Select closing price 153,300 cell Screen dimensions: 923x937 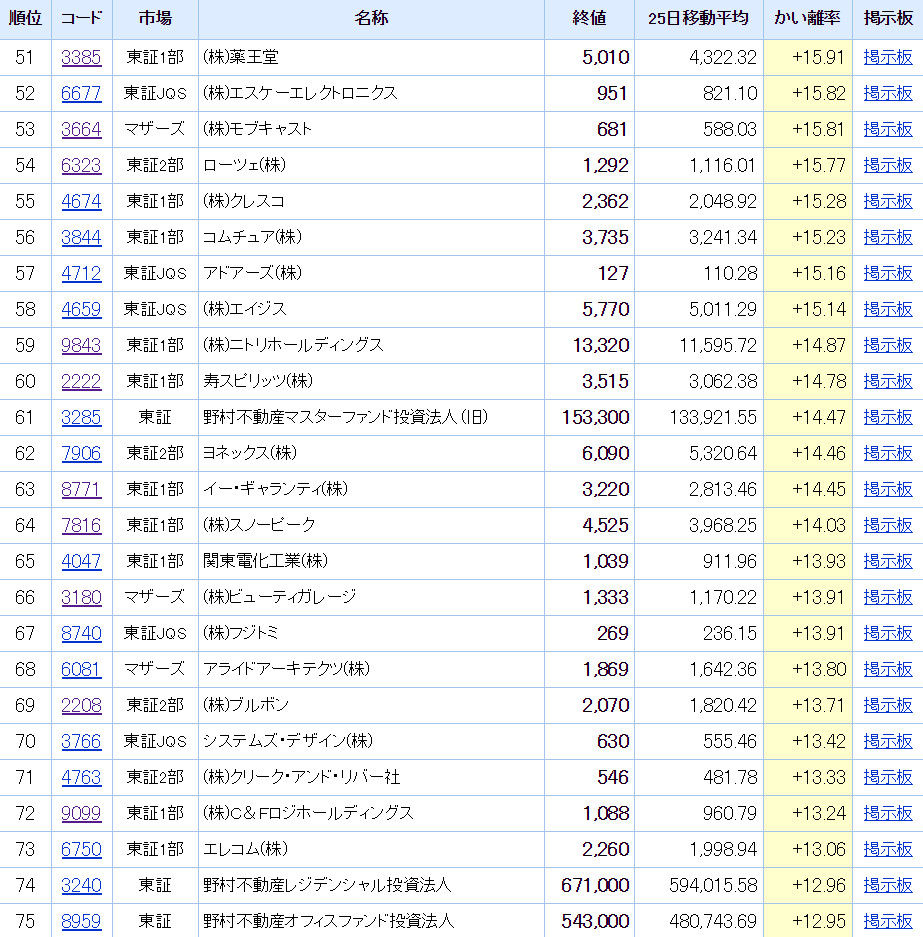(589, 417)
